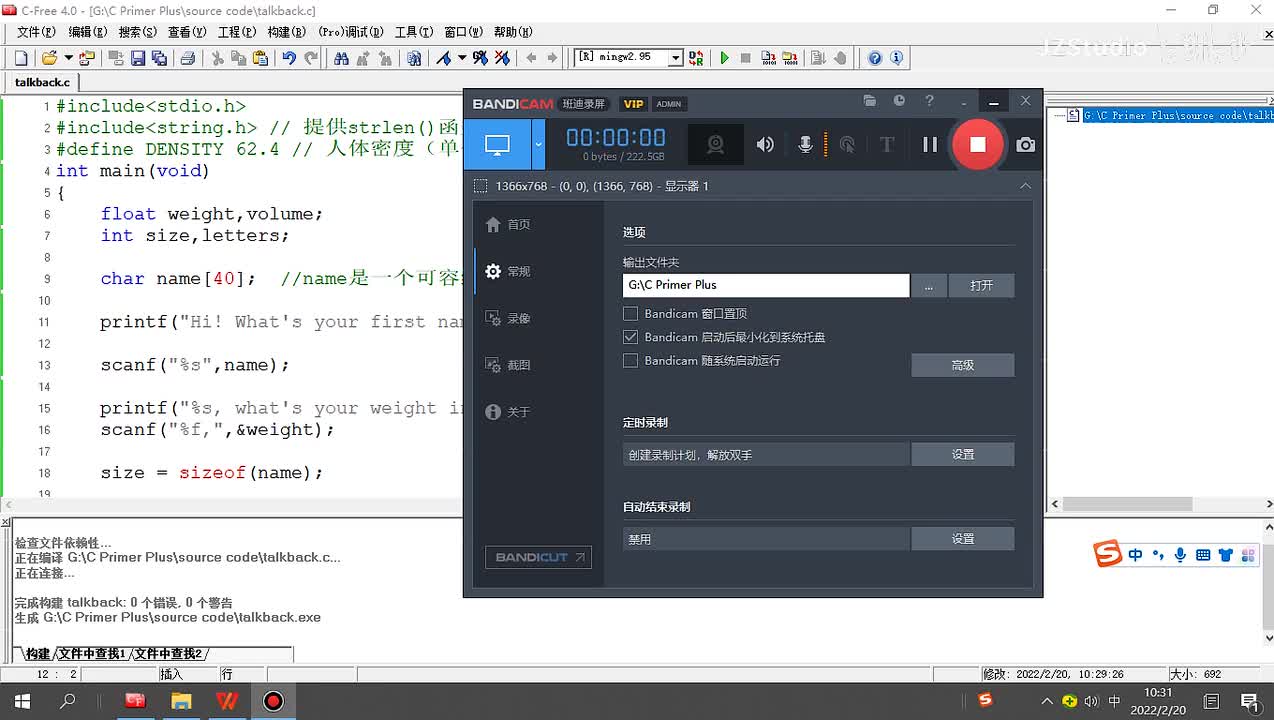Viewport: 1274px width, 720px height.
Task: Uncheck "Bandicam 启动后最小化到系统托盘" checkbox
Action: point(630,338)
